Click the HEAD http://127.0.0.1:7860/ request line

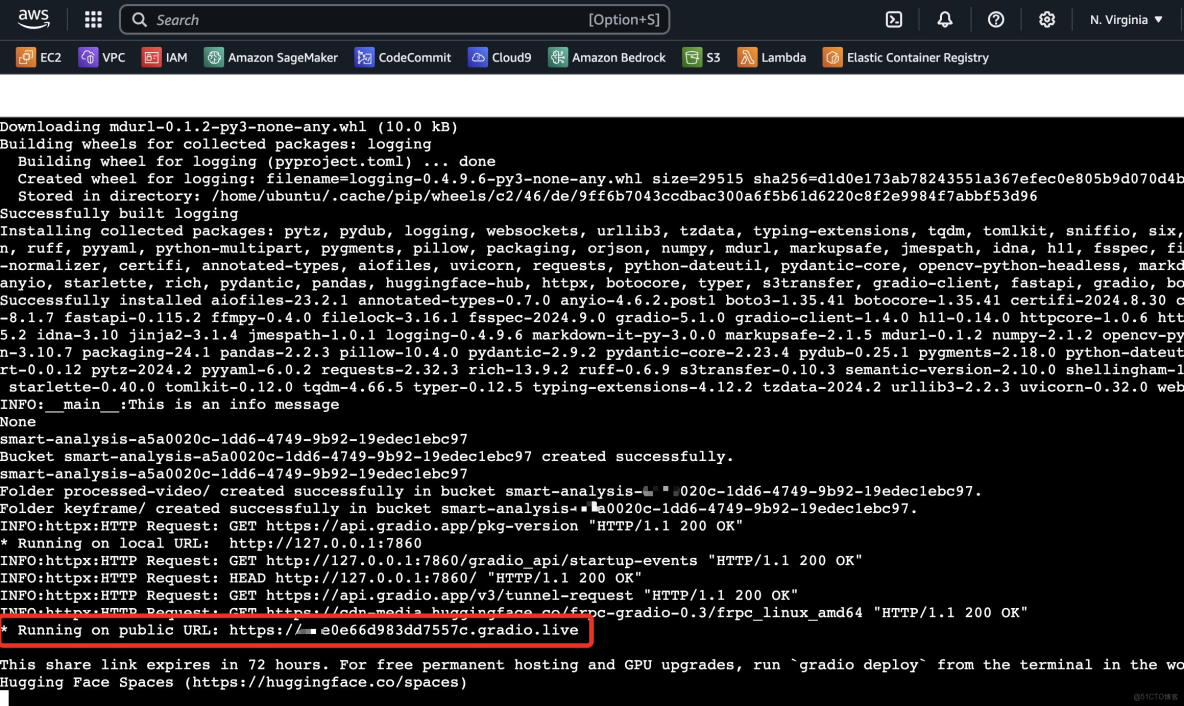(321, 578)
